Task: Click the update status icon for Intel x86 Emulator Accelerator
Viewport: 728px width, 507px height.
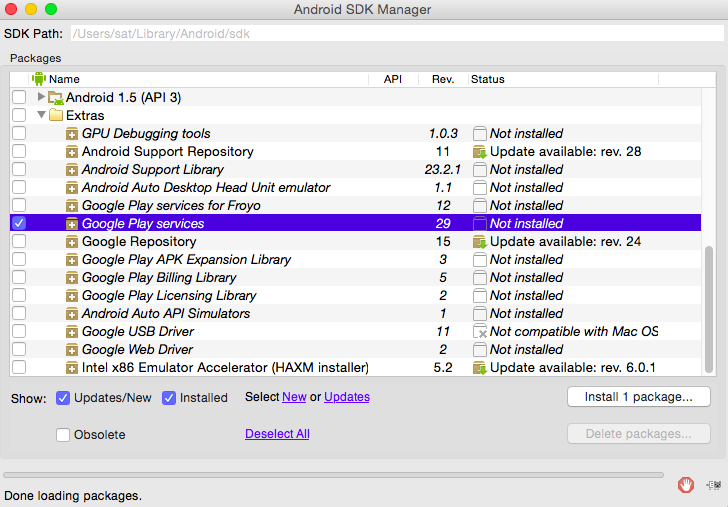Action: point(479,368)
